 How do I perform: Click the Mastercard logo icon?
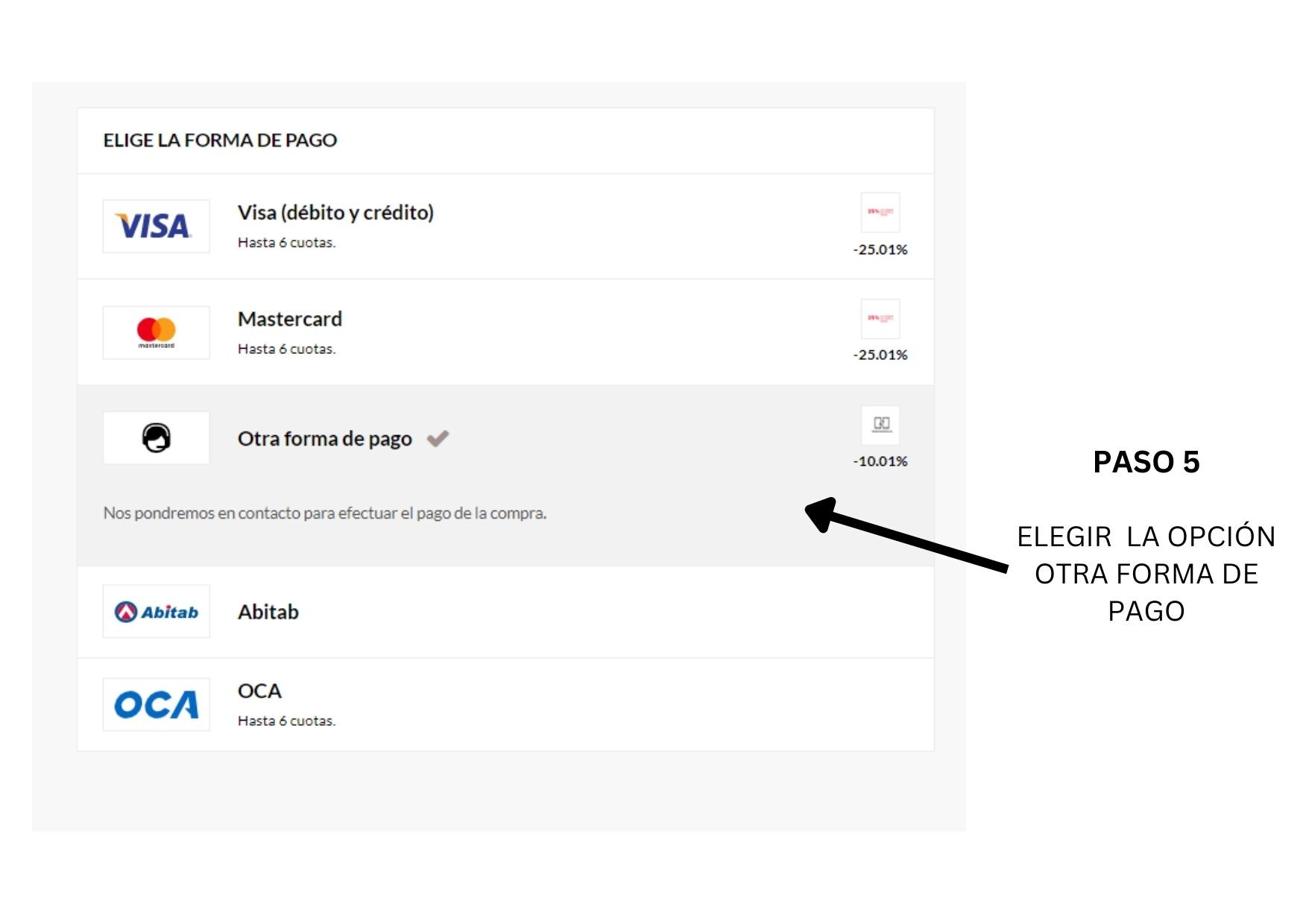(156, 332)
